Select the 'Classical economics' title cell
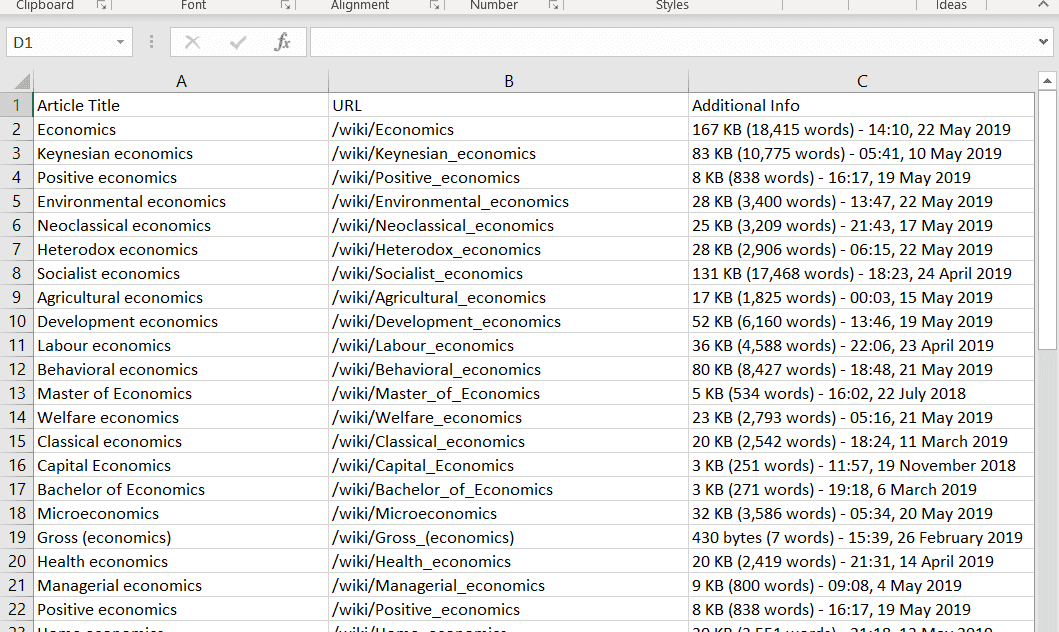This screenshot has height=632, width=1059. [x=181, y=442]
